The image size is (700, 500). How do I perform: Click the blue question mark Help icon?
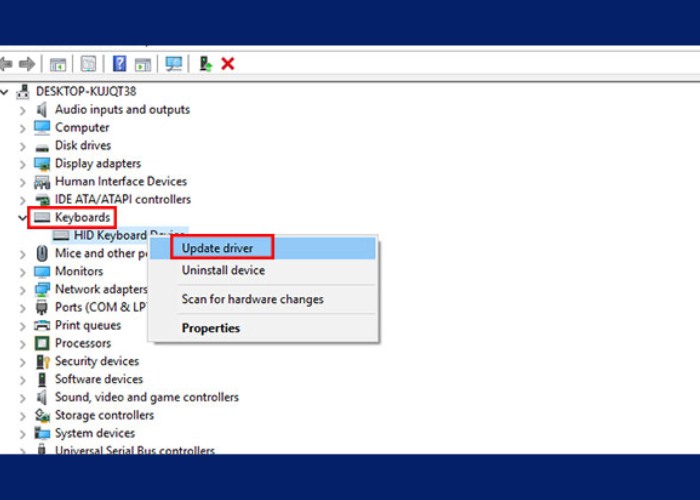click(x=119, y=64)
